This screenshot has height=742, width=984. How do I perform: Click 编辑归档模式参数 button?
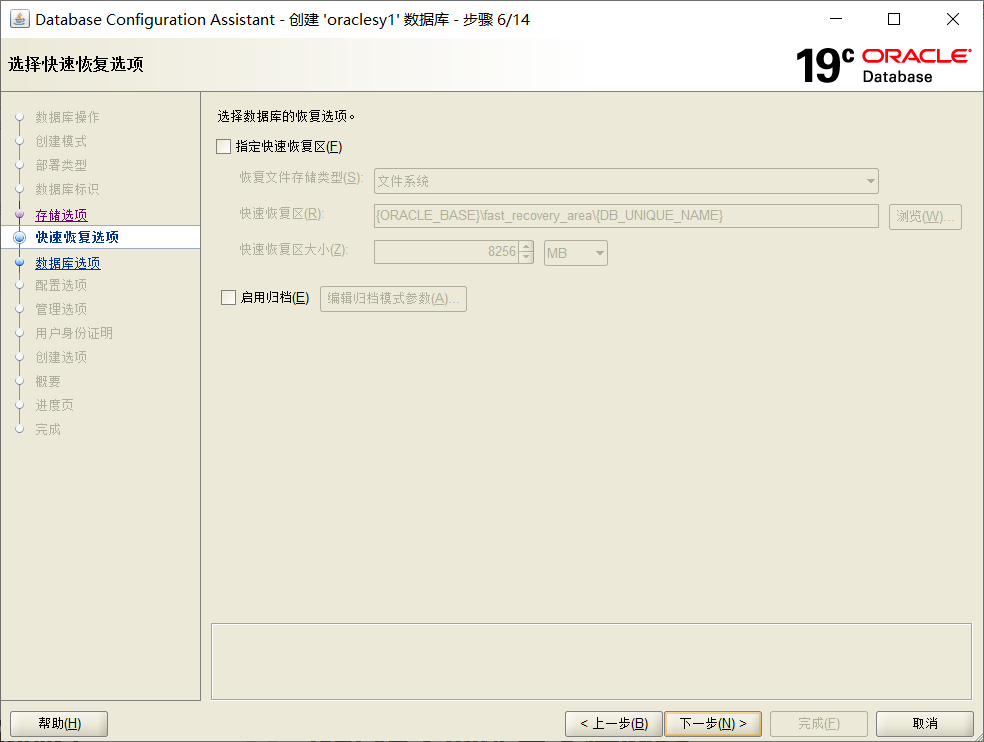coord(393,298)
